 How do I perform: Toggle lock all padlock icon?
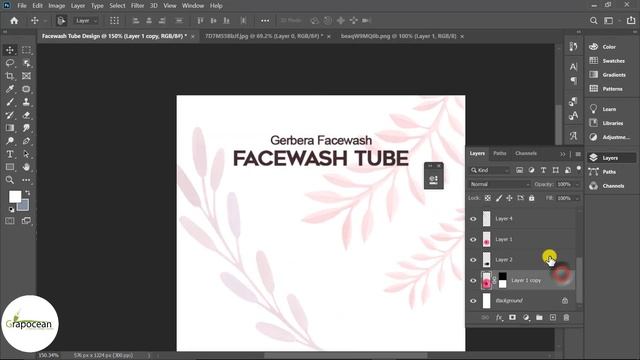pos(531,198)
